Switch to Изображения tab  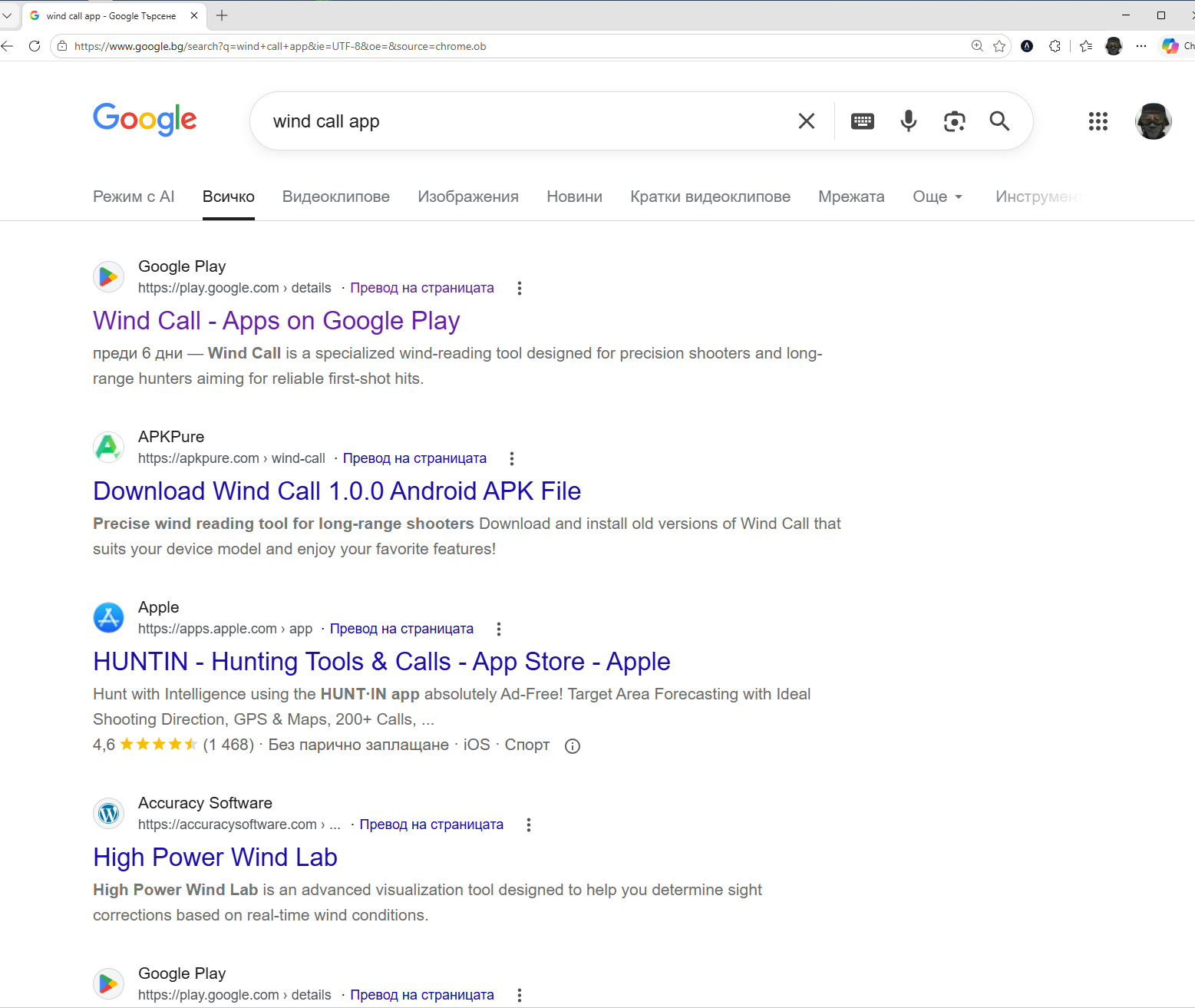pyautogui.click(x=468, y=197)
